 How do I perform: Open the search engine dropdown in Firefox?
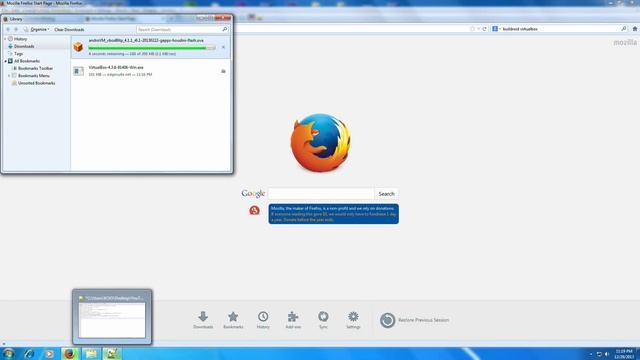(496, 29)
